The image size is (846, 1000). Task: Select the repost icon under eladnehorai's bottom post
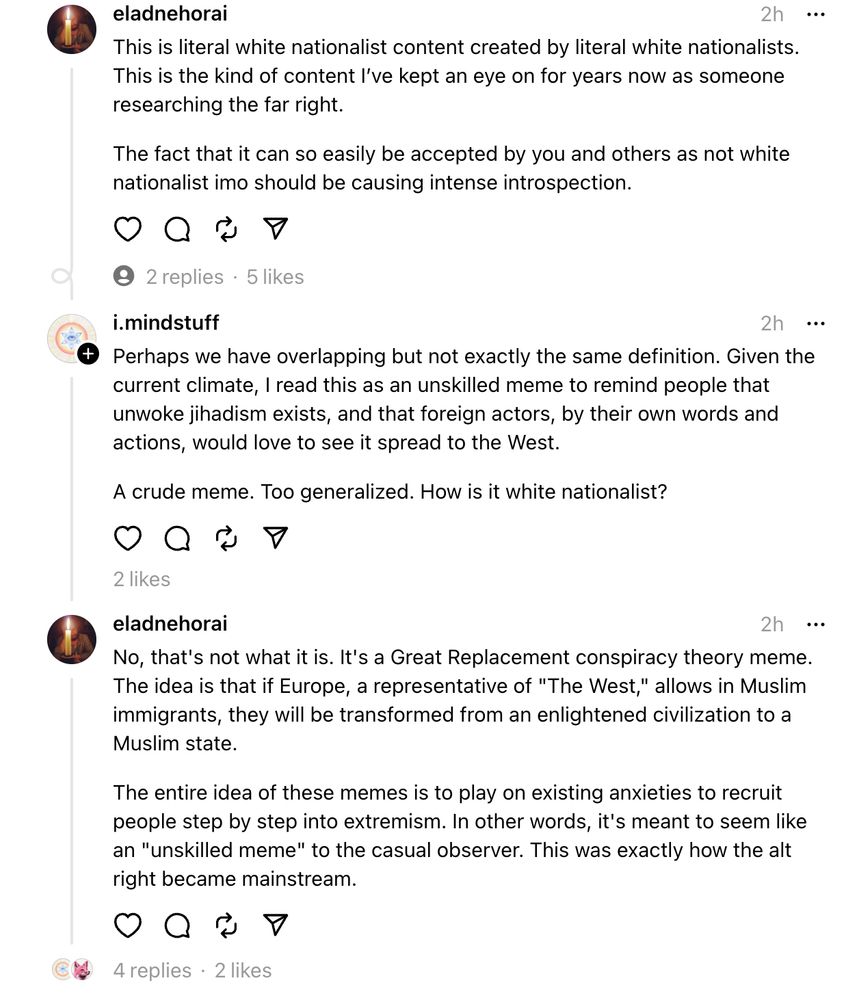pos(225,926)
